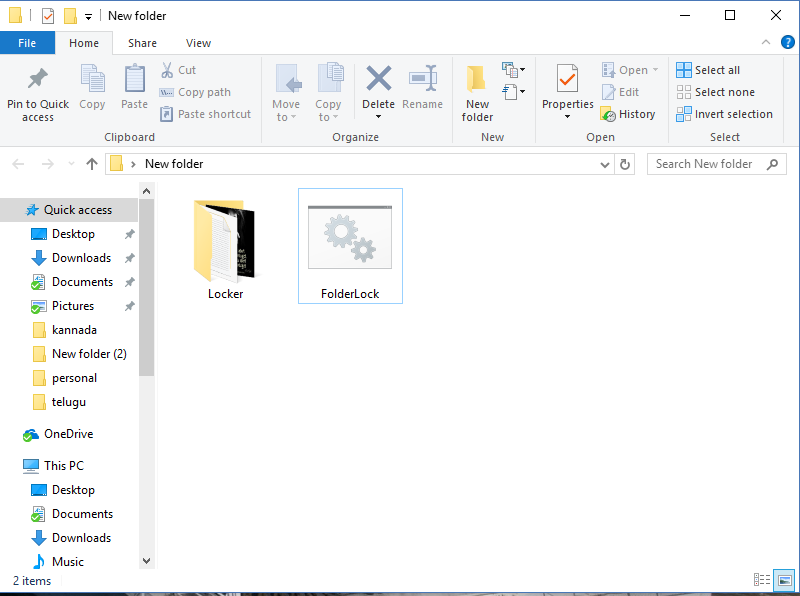Open the FolderLock application
Screen dimensions: 800x596
(350, 238)
